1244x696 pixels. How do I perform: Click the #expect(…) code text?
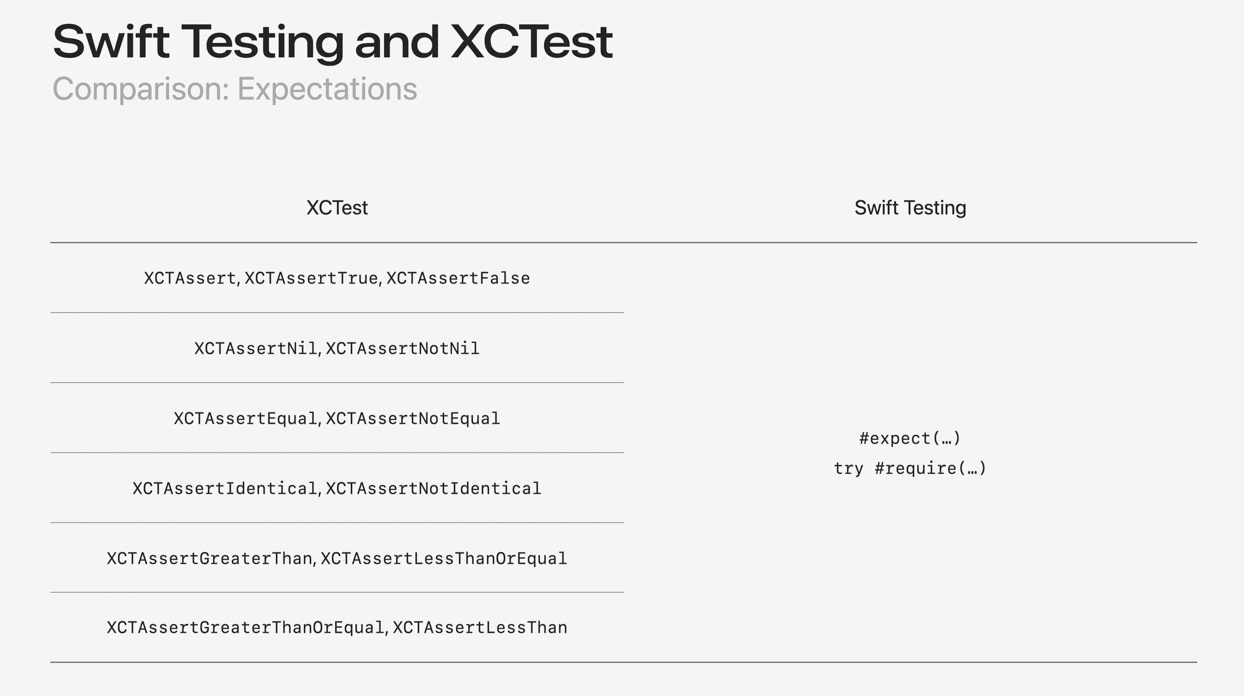point(910,438)
